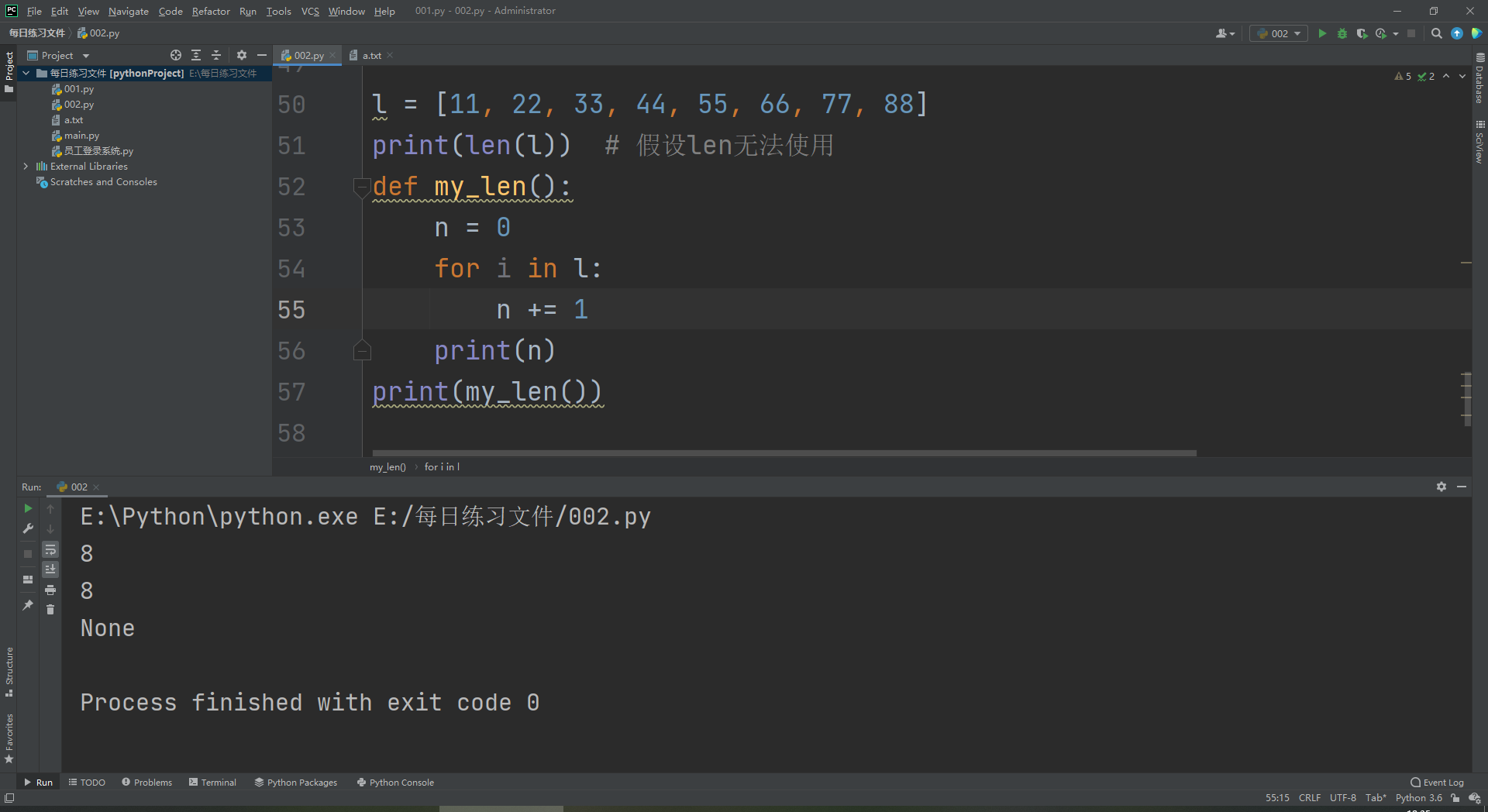Open the Terminal tool window button
Screen dimensions: 1488x812
pyautogui.click(x=213, y=783)
